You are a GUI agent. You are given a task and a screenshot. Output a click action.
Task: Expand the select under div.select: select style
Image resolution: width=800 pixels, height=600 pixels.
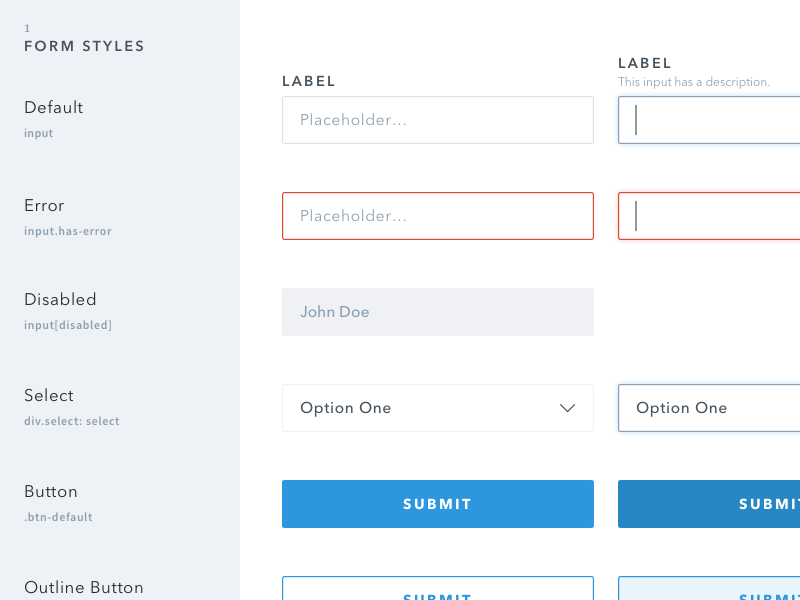tap(437, 408)
